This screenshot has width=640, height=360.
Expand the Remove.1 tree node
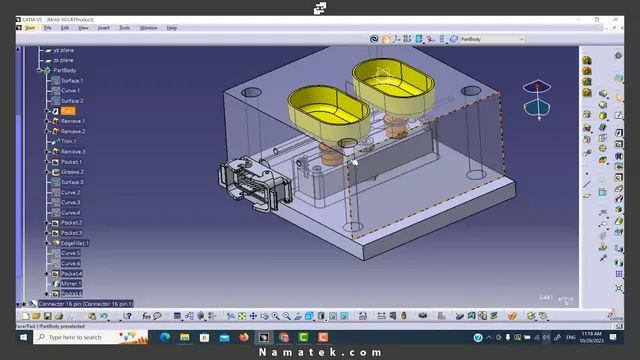47,121
